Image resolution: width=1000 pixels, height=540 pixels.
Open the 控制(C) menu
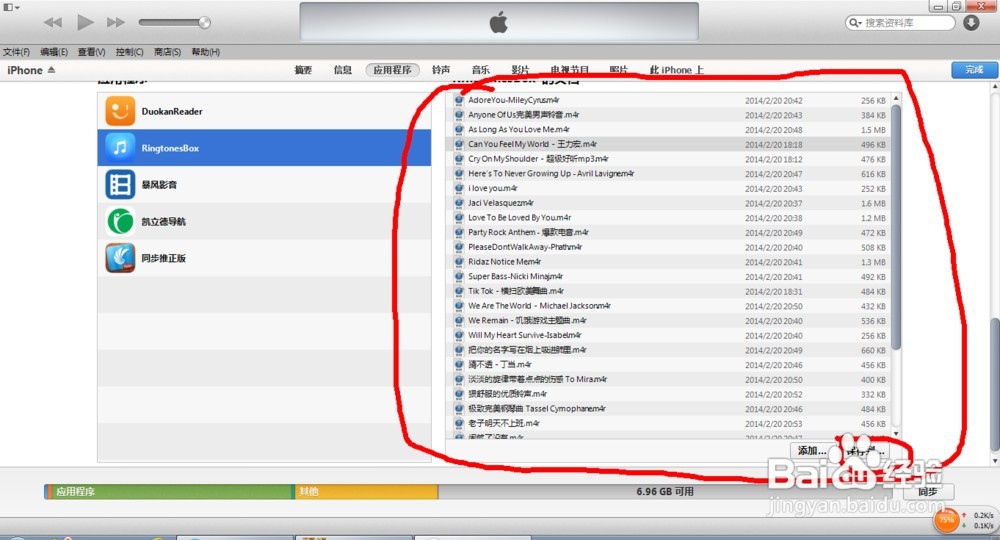coord(129,52)
